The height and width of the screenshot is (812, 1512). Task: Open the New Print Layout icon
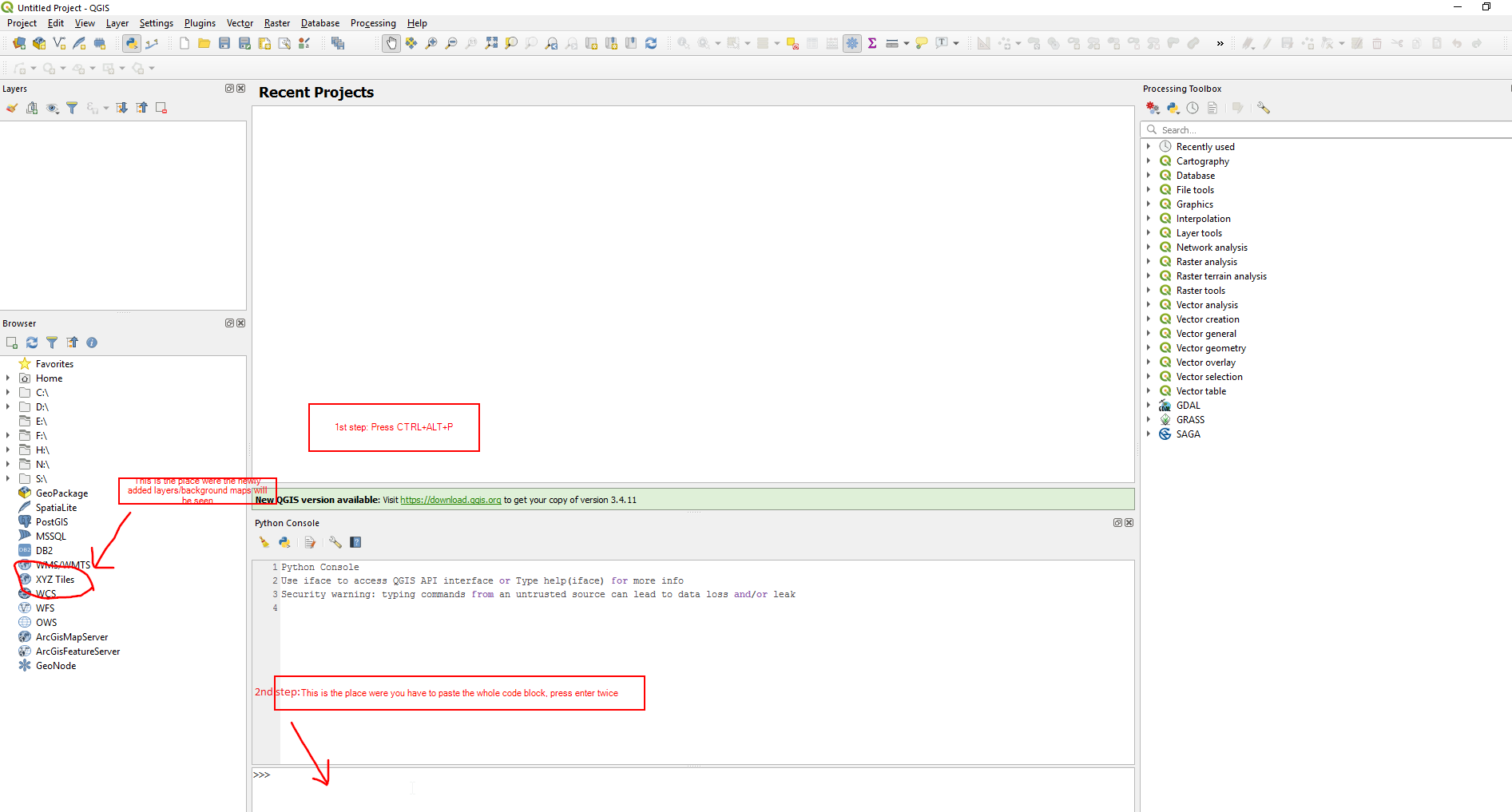(264, 43)
